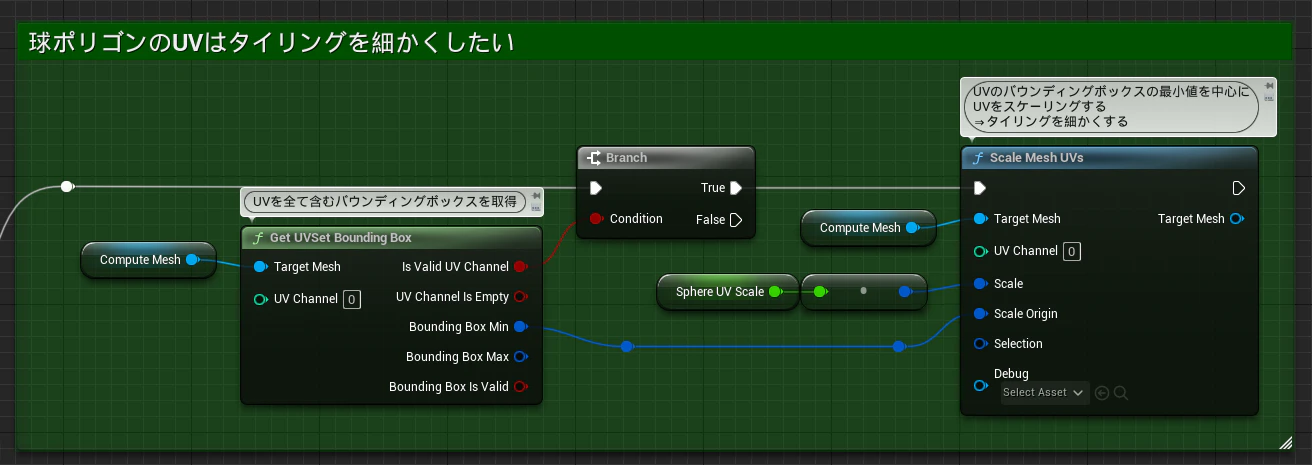Image resolution: width=1312 pixels, height=465 pixels.
Task: Click UV Channel pin on Scale Mesh UVs
Action: (x=980, y=251)
